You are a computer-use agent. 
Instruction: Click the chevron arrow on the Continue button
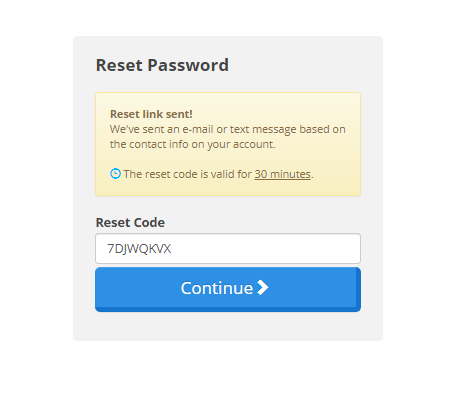click(263, 287)
